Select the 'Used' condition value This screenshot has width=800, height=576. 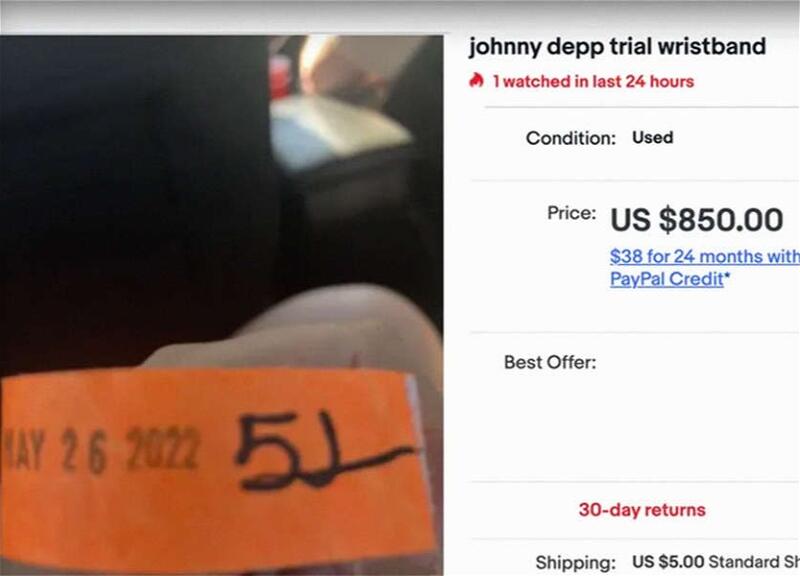(653, 137)
